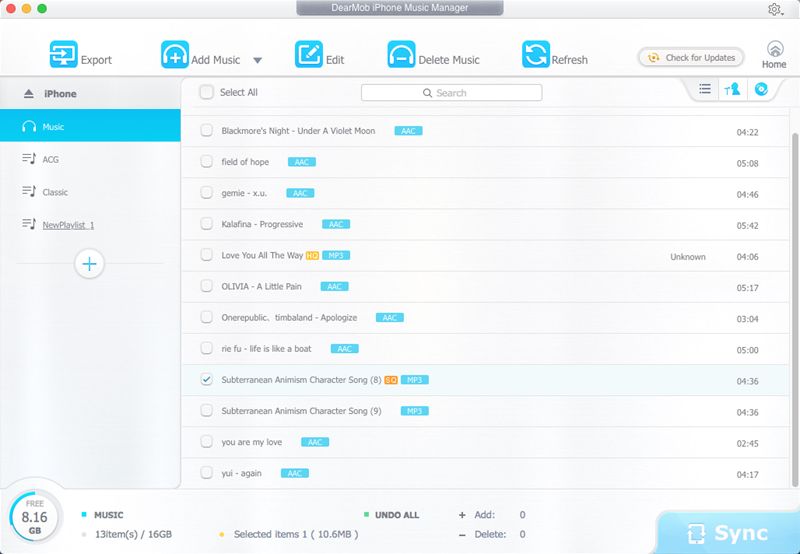Click the Check for Updates button
The width and height of the screenshot is (800, 554).
[x=693, y=58]
